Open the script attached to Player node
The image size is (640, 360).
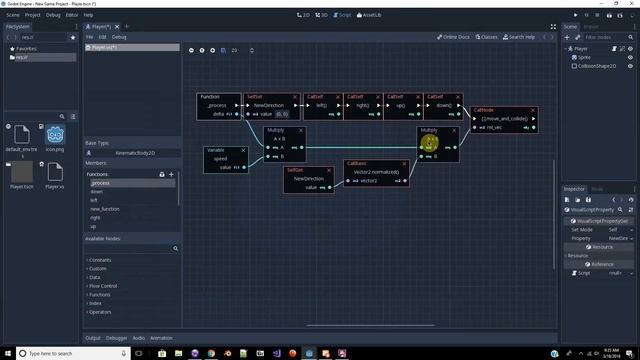click(x=614, y=49)
